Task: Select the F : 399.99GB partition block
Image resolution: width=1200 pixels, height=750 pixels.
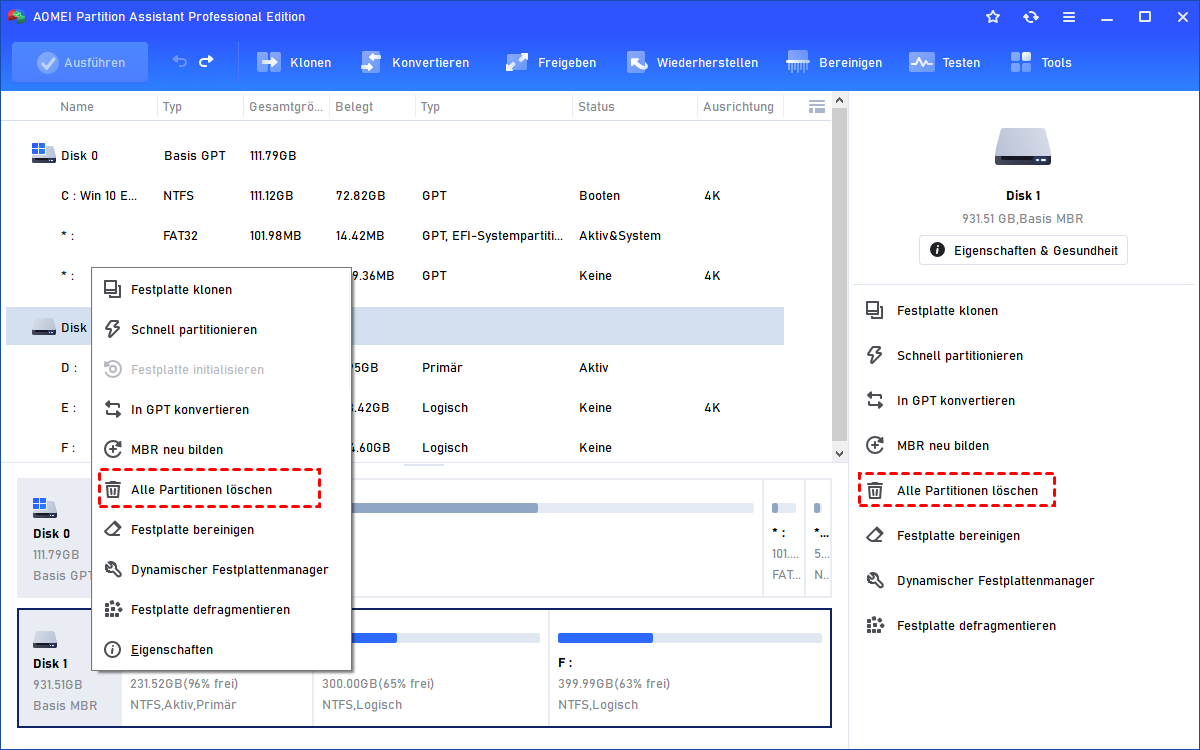Action: tap(689, 668)
